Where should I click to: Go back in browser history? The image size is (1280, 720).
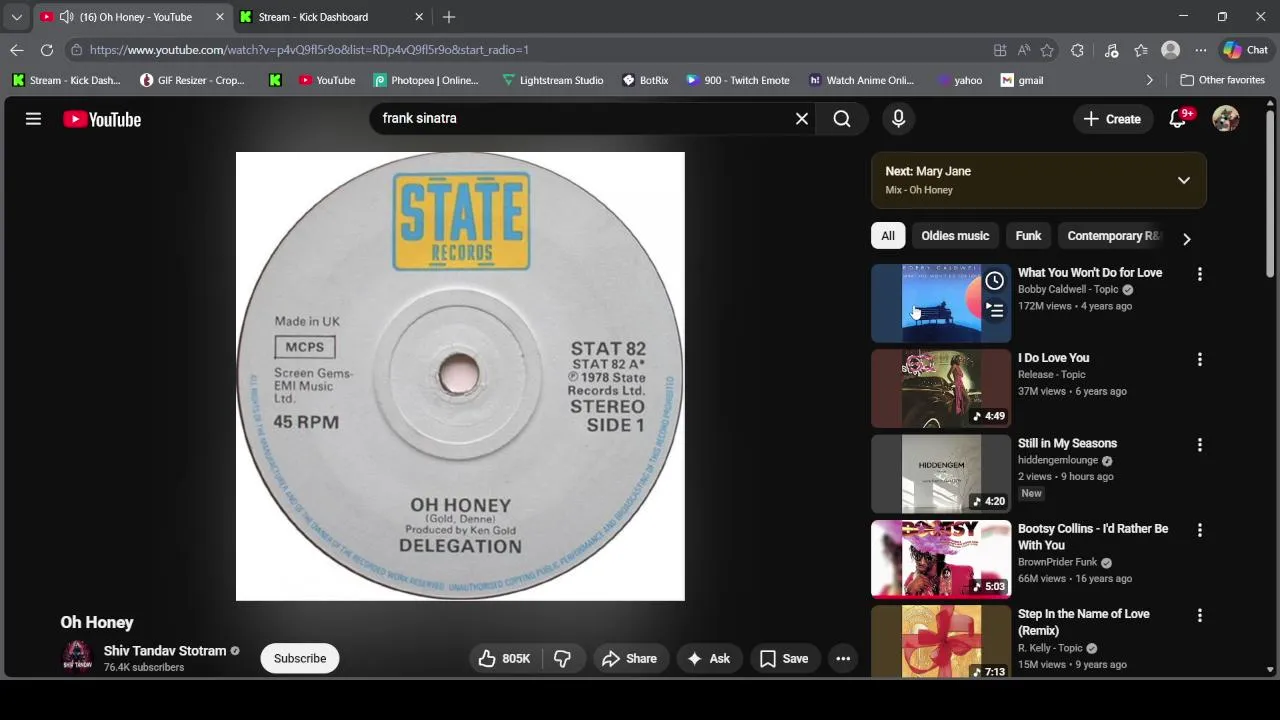(x=17, y=50)
